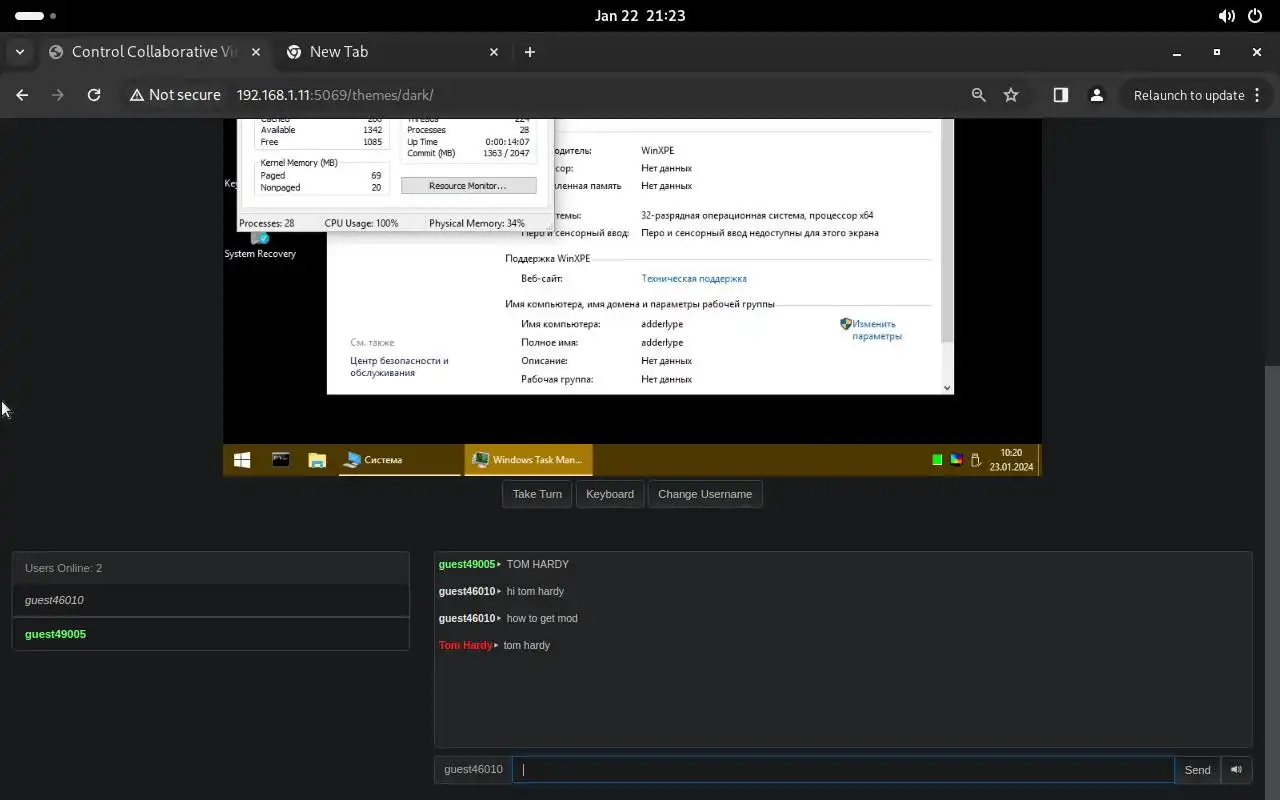
Task: Open File Explorer folder icon on VM taskbar
Action: [317, 460]
